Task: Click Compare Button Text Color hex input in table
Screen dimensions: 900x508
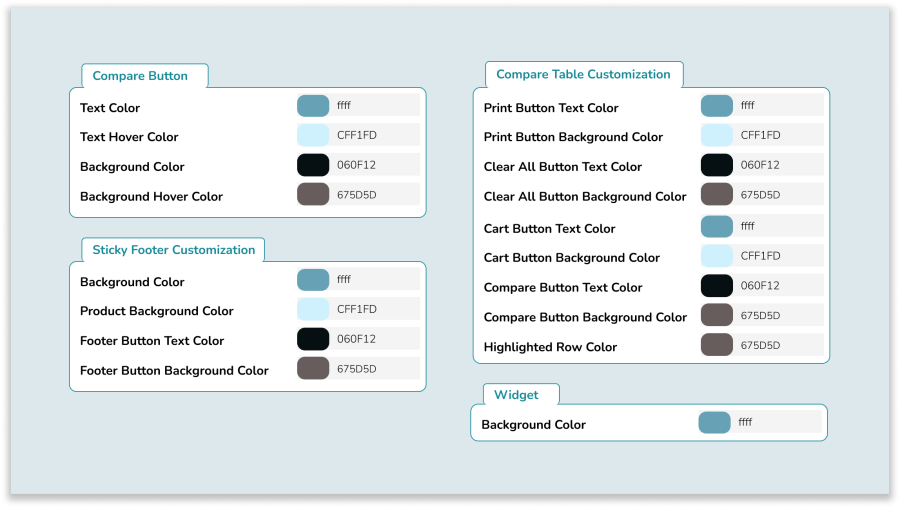Action: (780, 286)
